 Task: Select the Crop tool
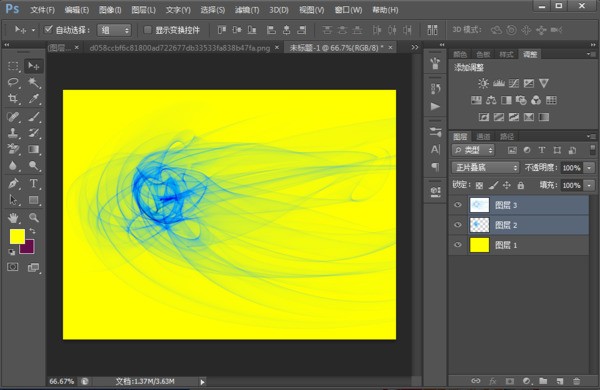(x=13, y=99)
